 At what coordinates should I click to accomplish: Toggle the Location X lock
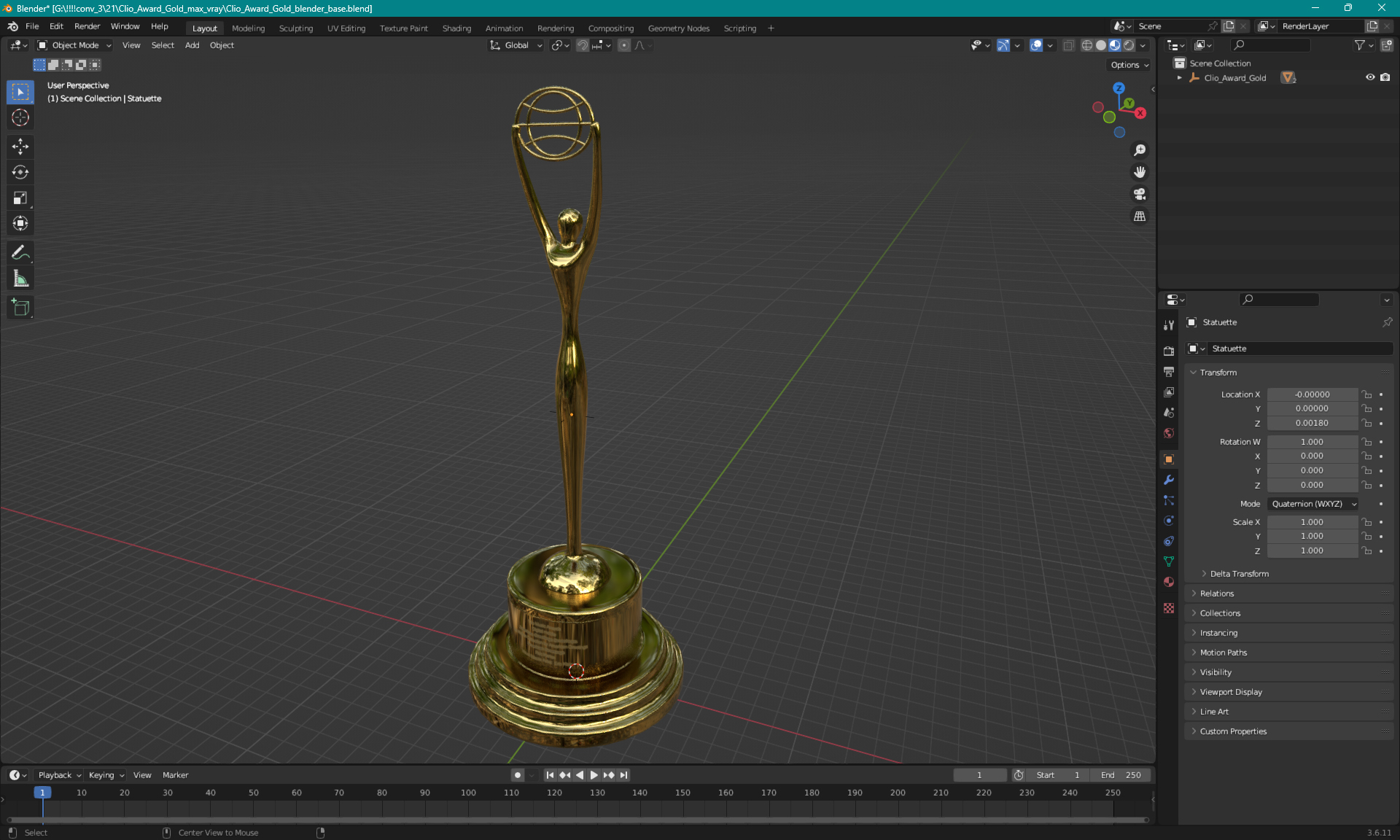click(x=1367, y=394)
